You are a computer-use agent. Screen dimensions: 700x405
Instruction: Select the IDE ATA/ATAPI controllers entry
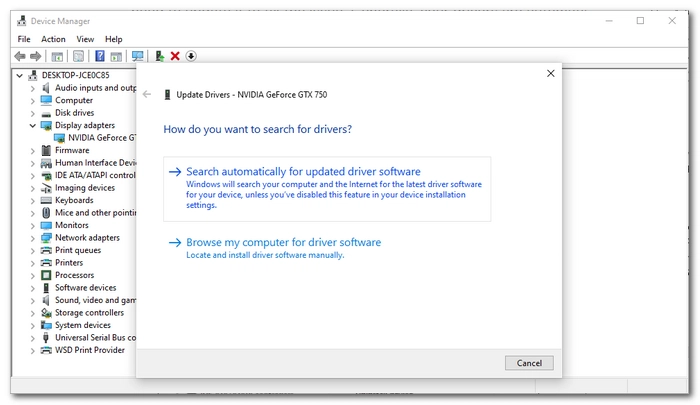pyautogui.click(x=95, y=175)
